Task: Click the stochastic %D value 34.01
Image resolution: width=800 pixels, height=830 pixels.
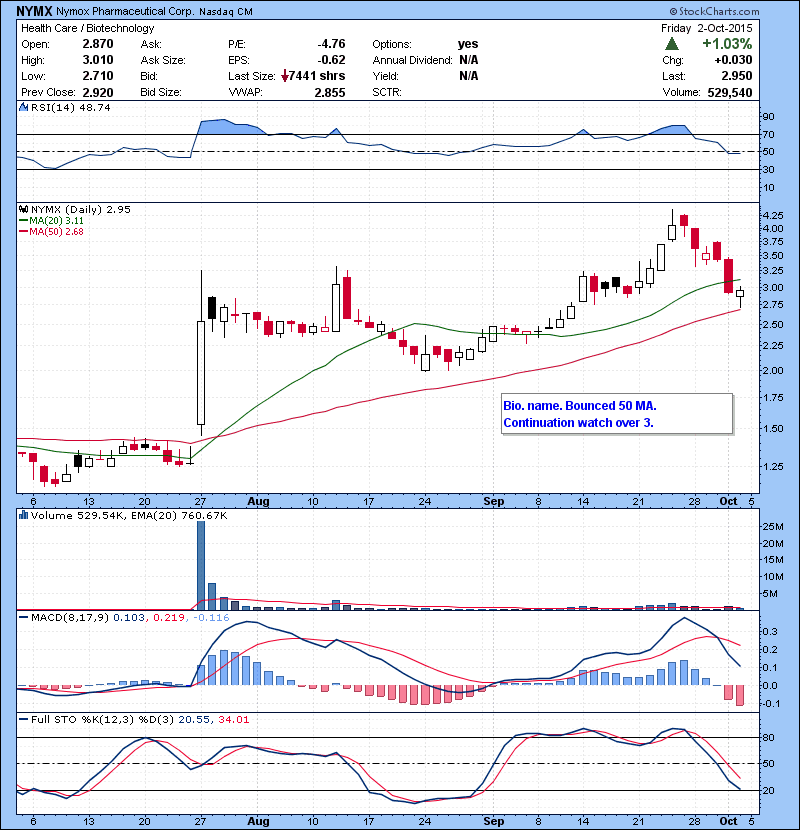Action: coord(233,719)
